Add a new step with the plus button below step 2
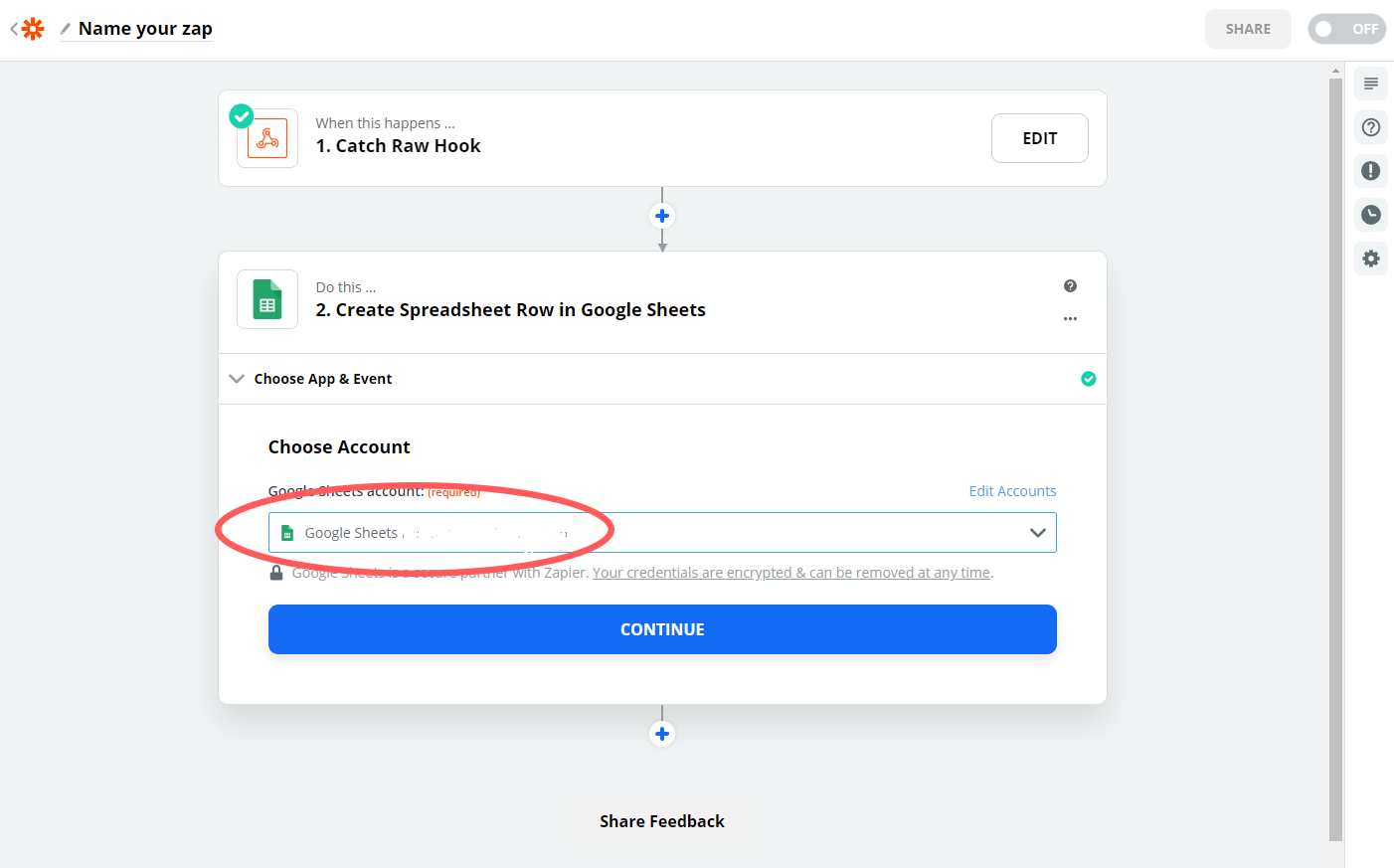Viewport: 1394px width, 868px height. click(662, 734)
